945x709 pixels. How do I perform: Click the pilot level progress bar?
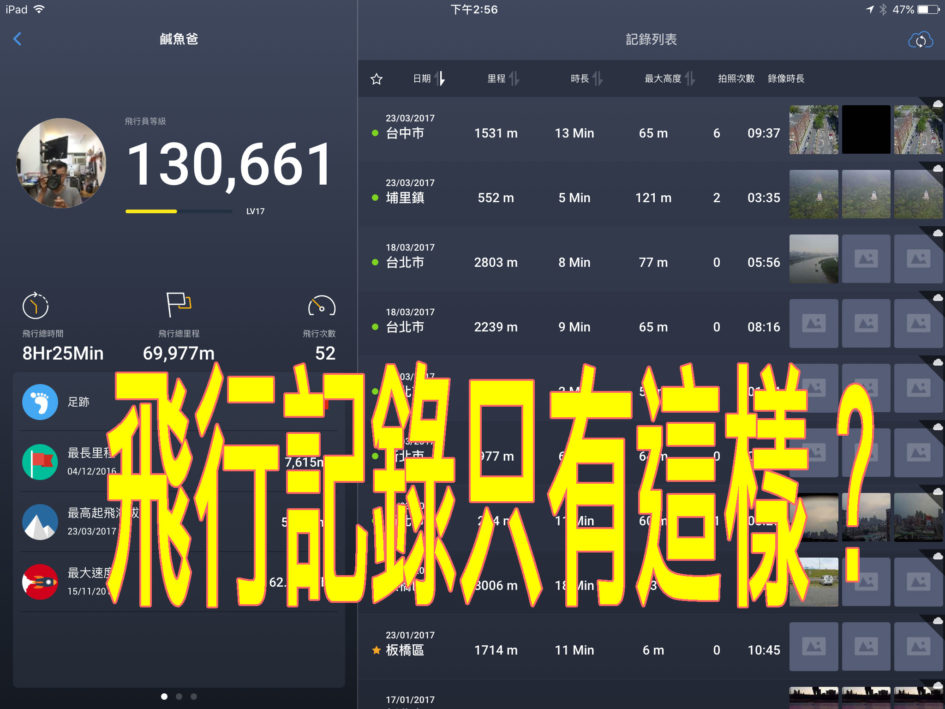(178, 211)
